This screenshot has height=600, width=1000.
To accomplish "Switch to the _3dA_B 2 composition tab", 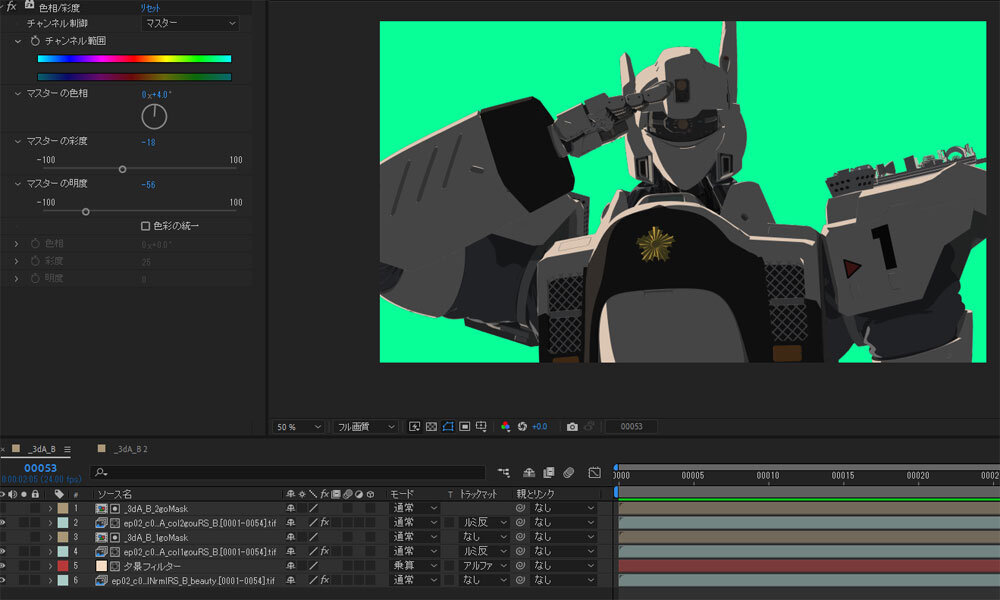I will click(x=131, y=450).
